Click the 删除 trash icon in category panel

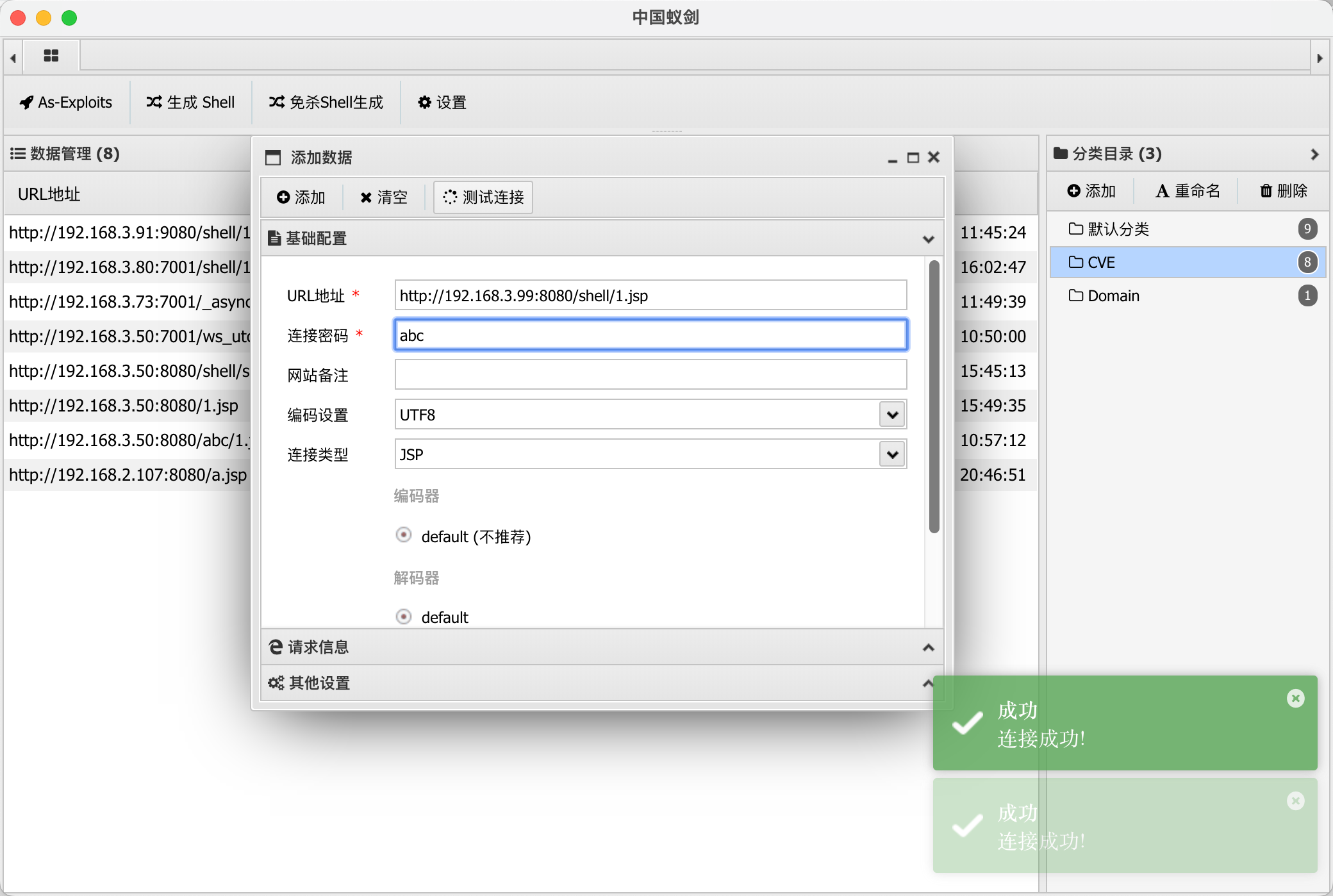click(1283, 191)
